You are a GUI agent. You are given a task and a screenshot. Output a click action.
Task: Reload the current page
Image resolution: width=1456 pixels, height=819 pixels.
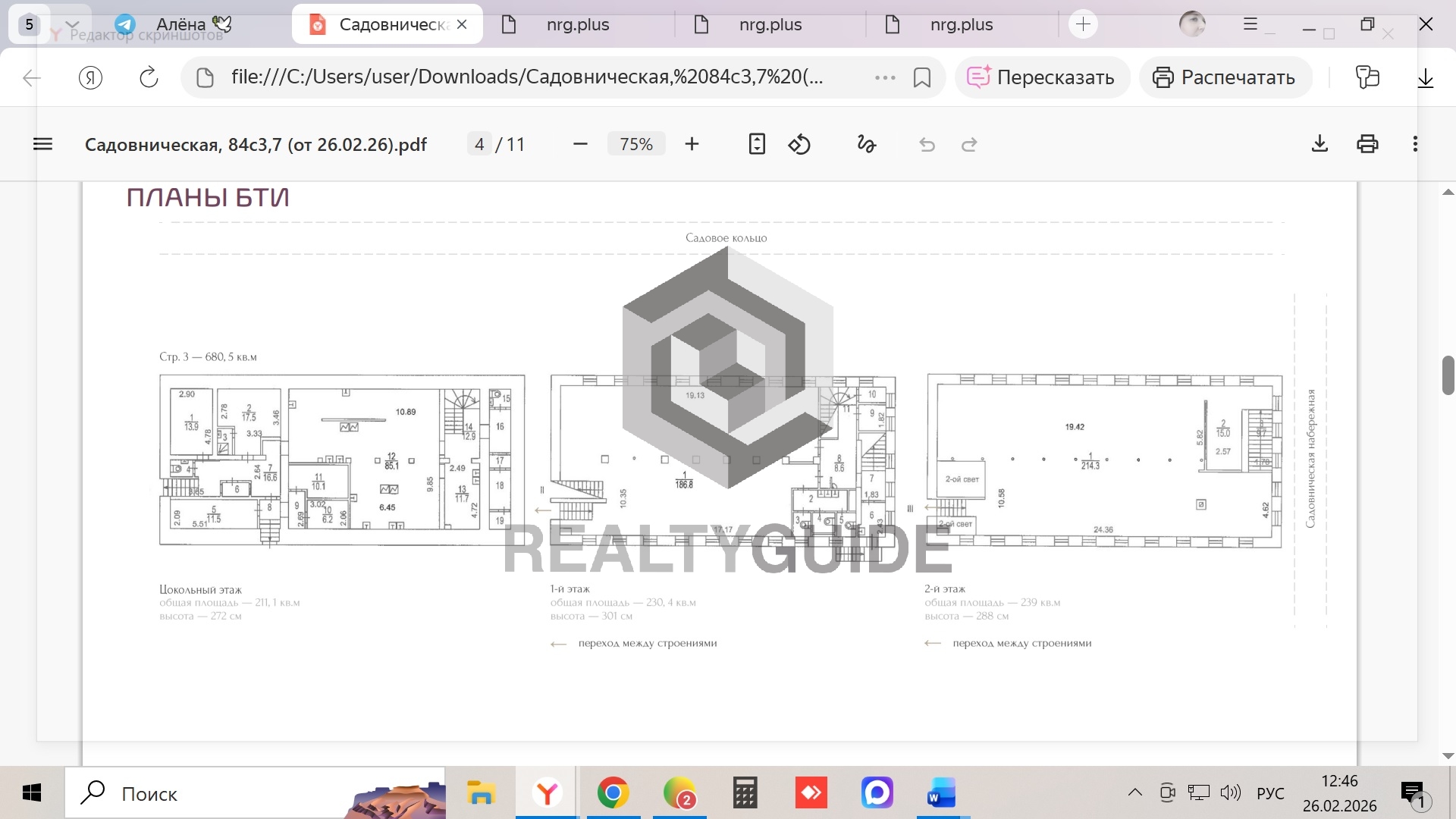149,77
